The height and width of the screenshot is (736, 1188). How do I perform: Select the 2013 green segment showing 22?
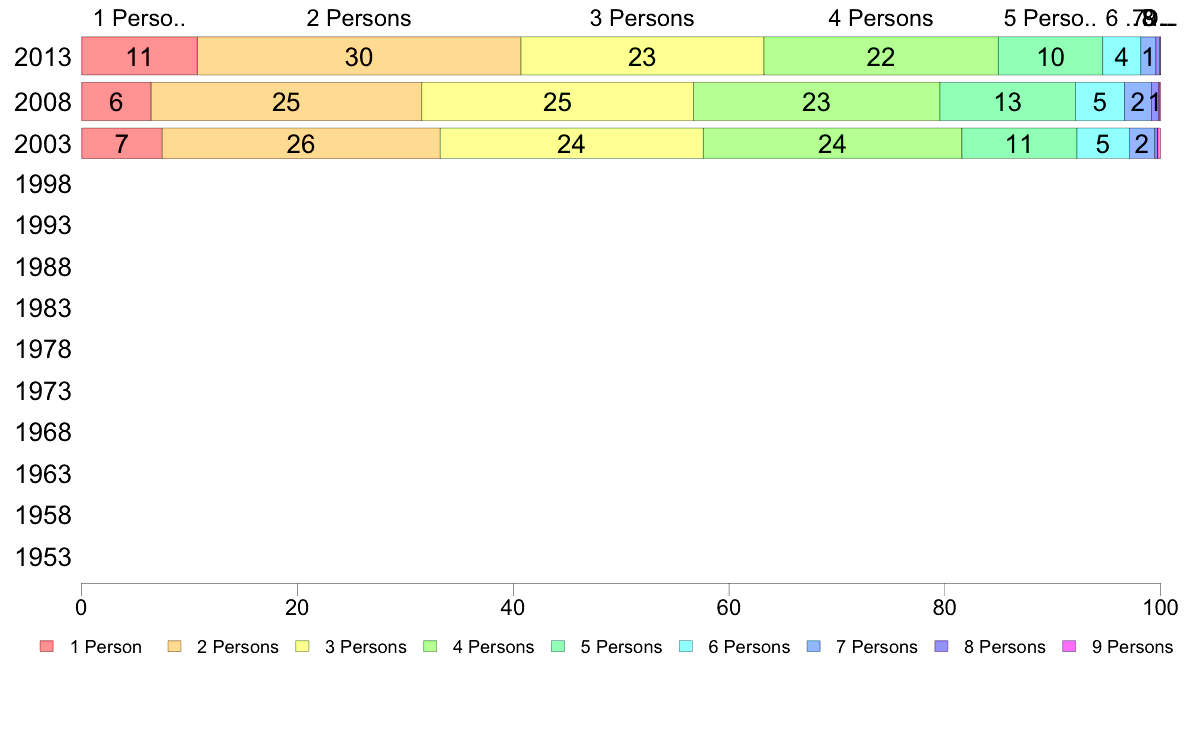(881, 56)
